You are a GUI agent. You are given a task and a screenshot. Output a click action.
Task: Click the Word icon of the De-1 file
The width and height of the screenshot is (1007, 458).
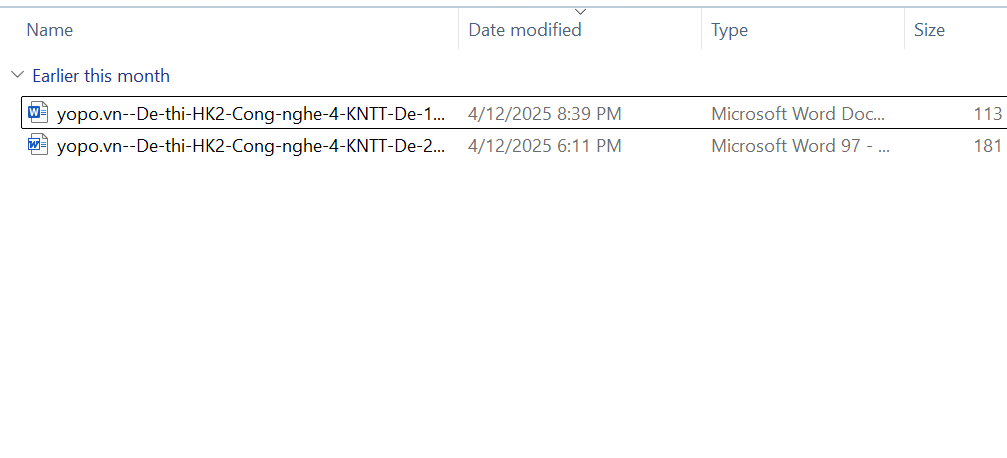click(38, 113)
